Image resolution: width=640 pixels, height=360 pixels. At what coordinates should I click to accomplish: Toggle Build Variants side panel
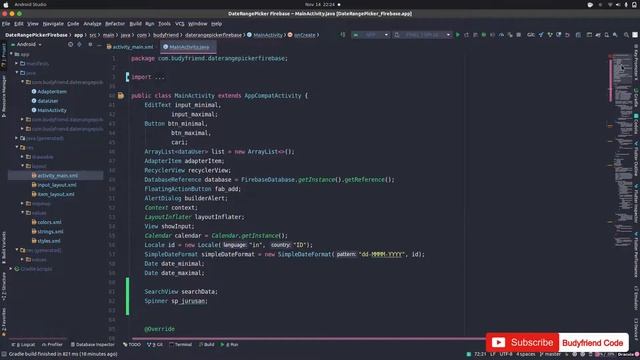pyautogui.click(x=4, y=247)
